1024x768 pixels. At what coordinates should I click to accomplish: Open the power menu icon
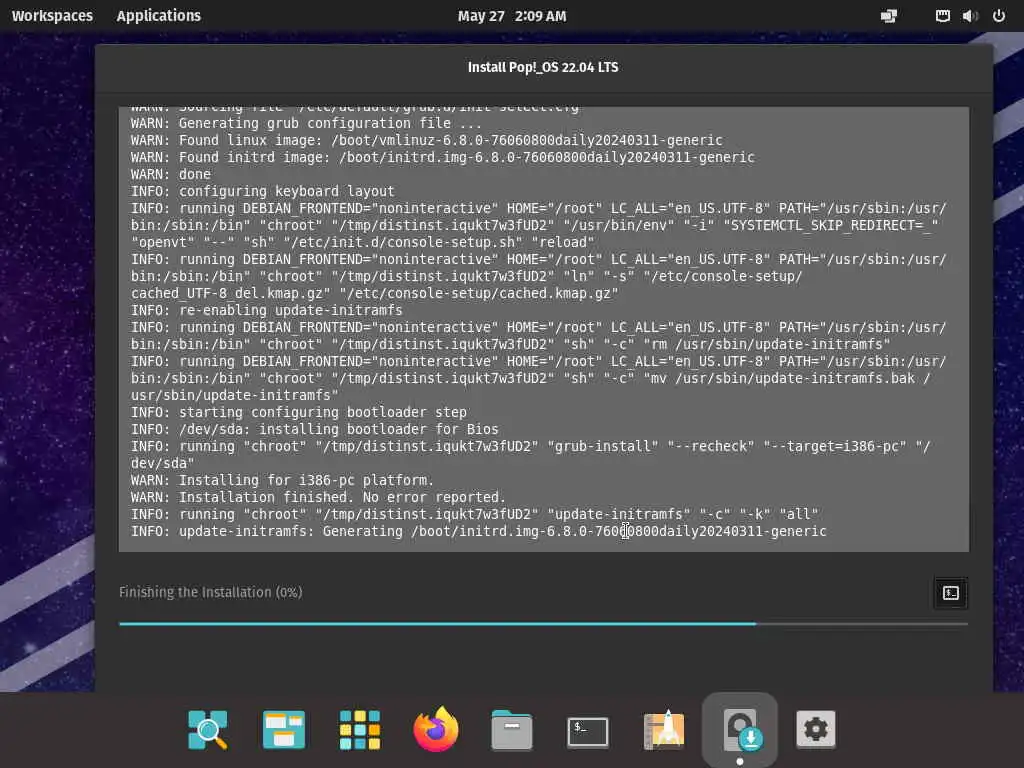[x=999, y=16]
